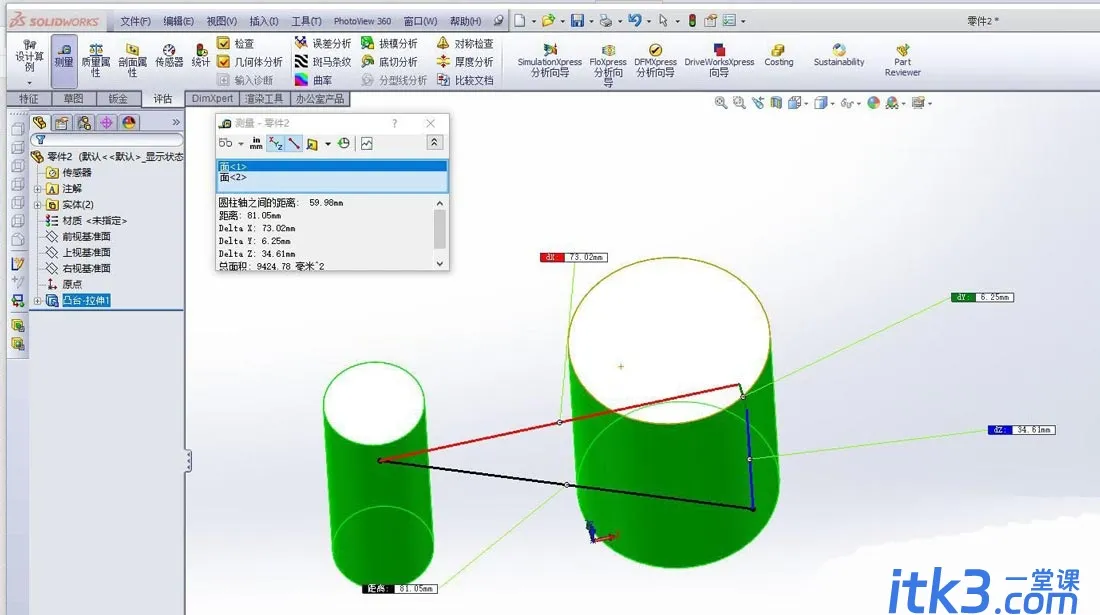This screenshot has width=1100, height=615.
Task: Click the Rebuild traffic light icon
Action: pyautogui.click(x=692, y=21)
